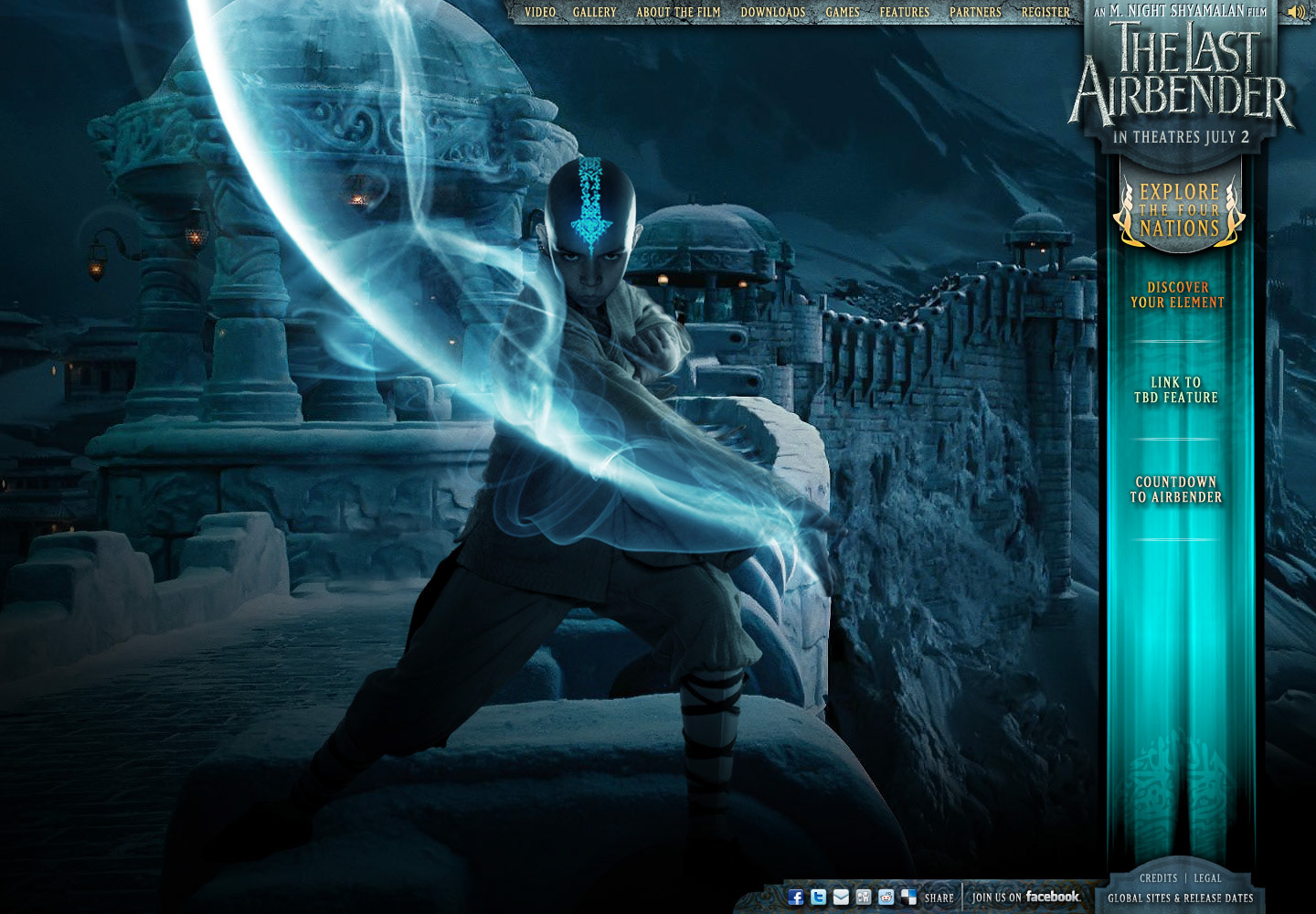Share via the Digg icon
The width and height of the screenshot is (1316, 914).
(x=864, y=897)
